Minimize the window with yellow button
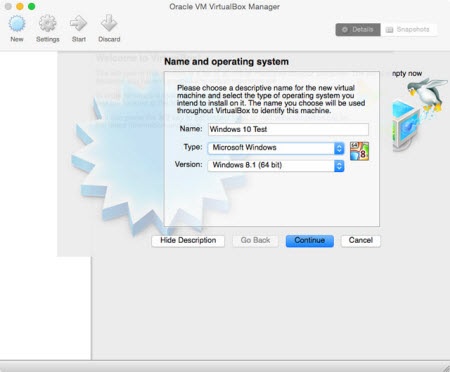 pyautogui.click(x=20, y=6)
